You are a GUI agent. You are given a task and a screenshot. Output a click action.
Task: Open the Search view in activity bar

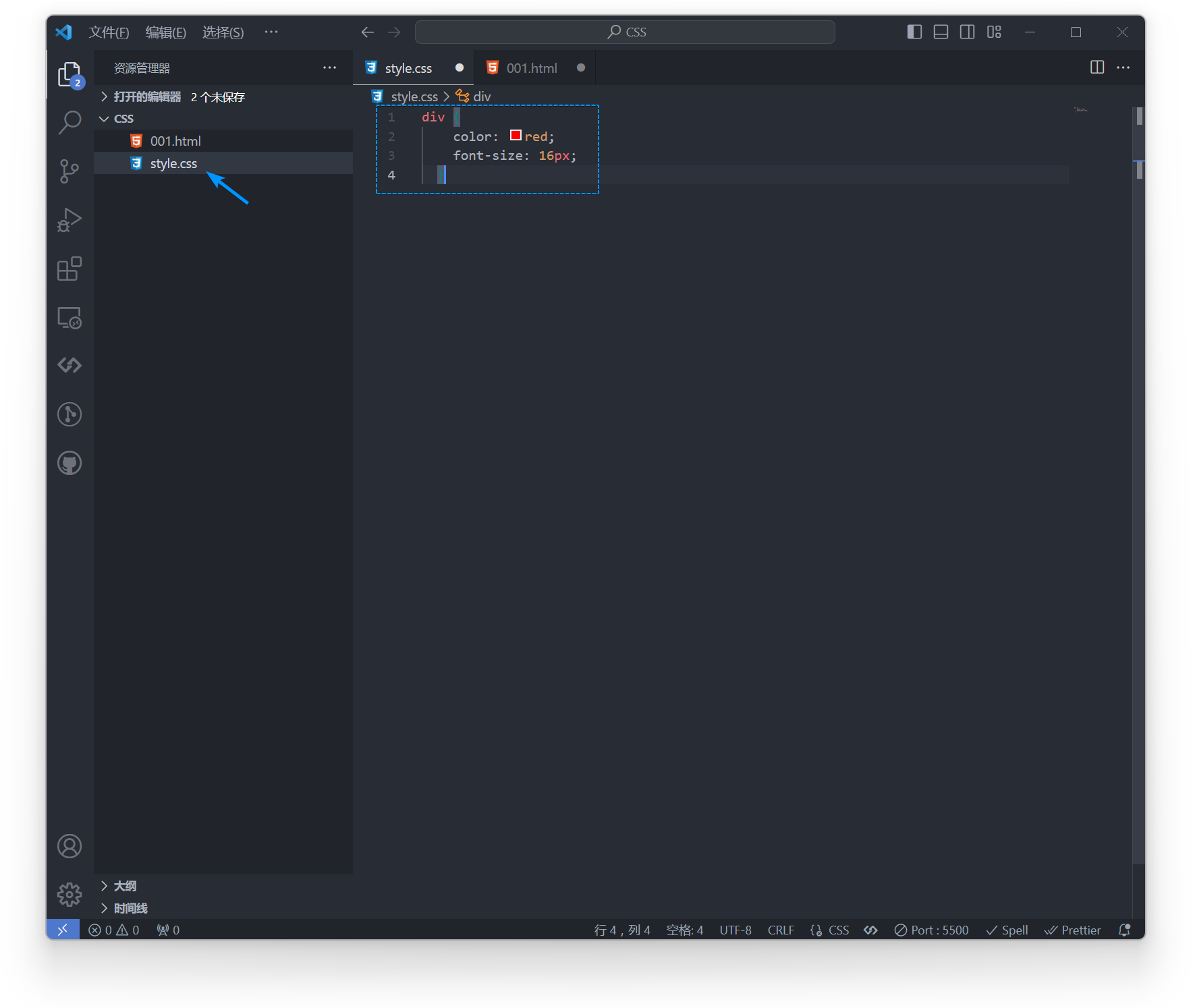(x=70, y=123)
